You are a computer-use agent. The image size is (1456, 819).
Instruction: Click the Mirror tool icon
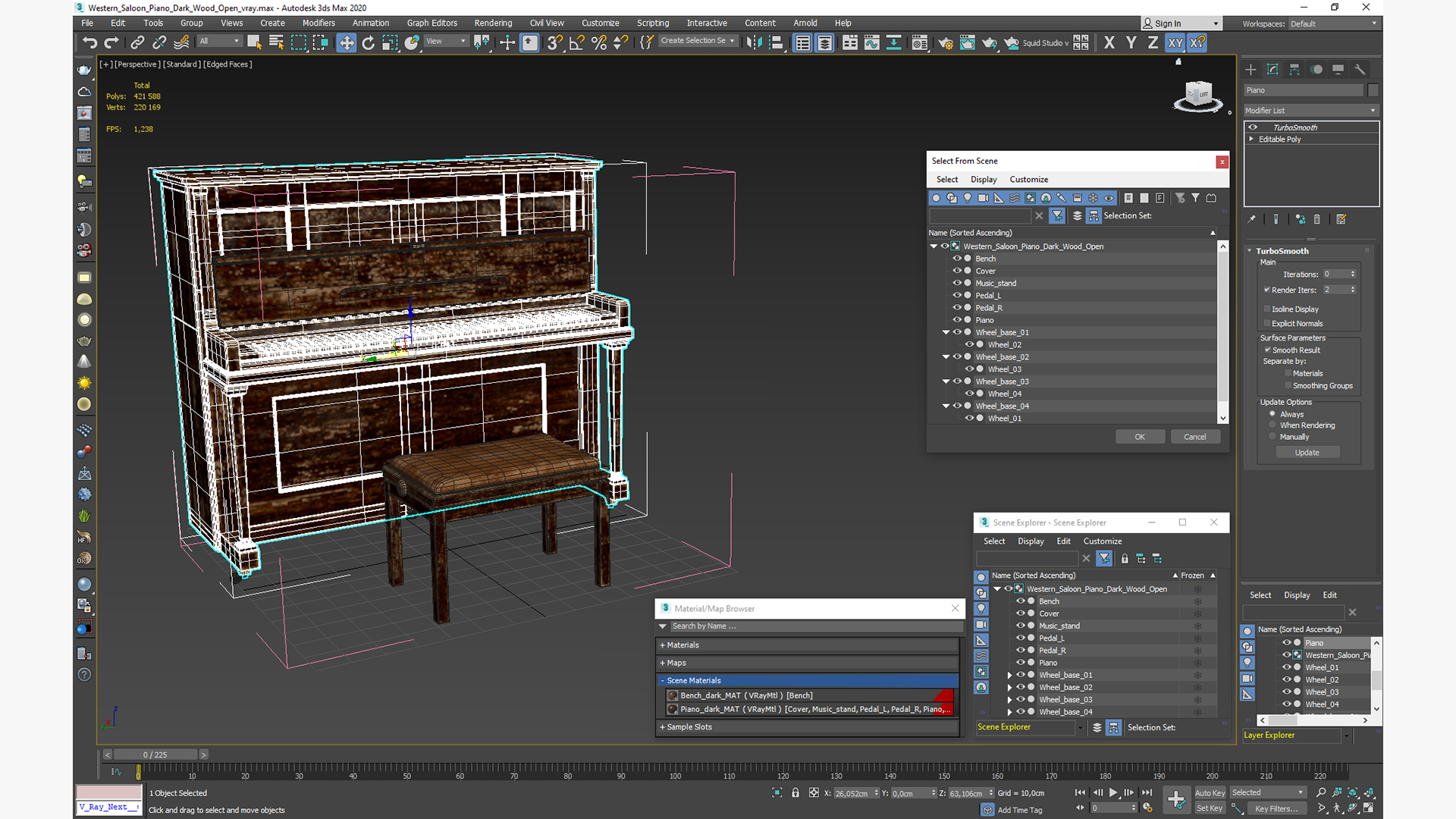click(x=755, y=42)
